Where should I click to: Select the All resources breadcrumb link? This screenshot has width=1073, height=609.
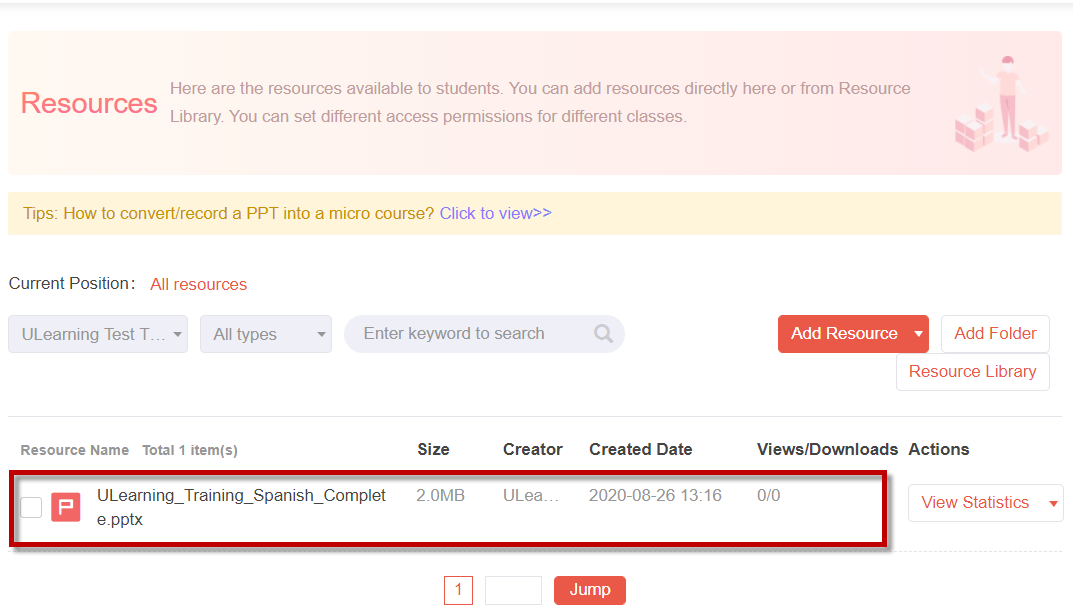coord(198,285)
